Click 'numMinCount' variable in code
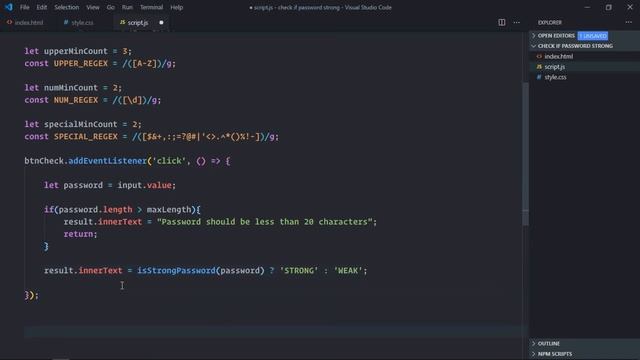 71,88
